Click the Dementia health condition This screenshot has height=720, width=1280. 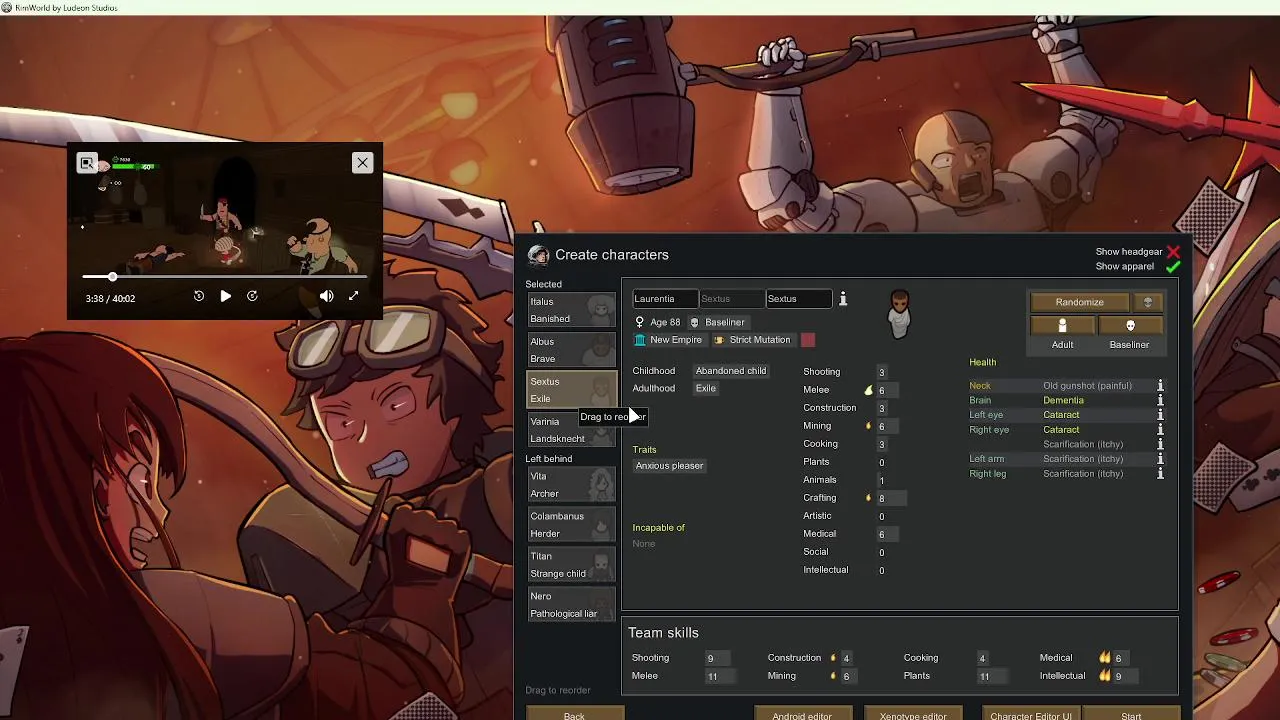point(1063,400)
